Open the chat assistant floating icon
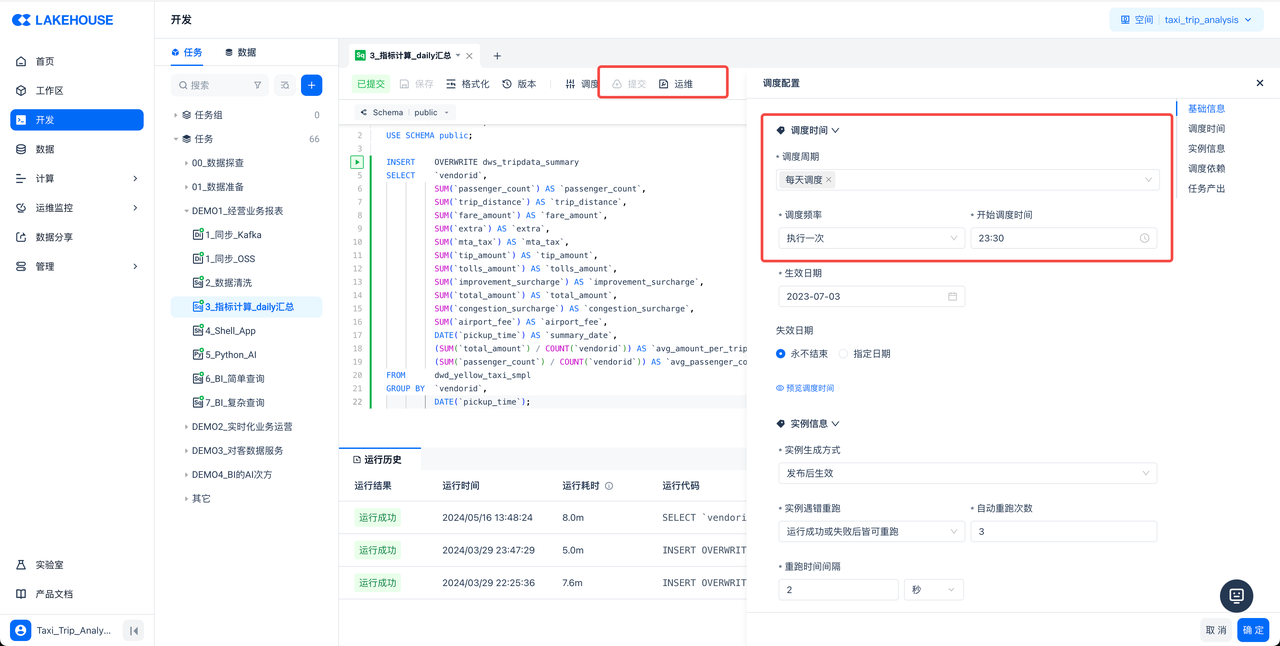 tap(1236, 595)
